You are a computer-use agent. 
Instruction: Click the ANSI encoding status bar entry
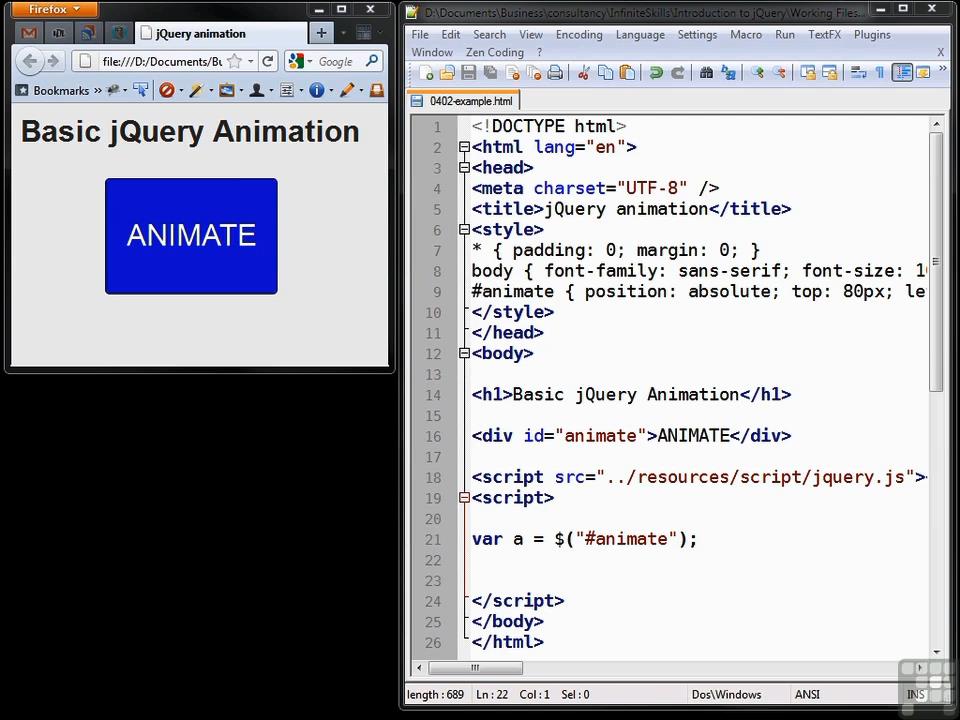[807, 694]
